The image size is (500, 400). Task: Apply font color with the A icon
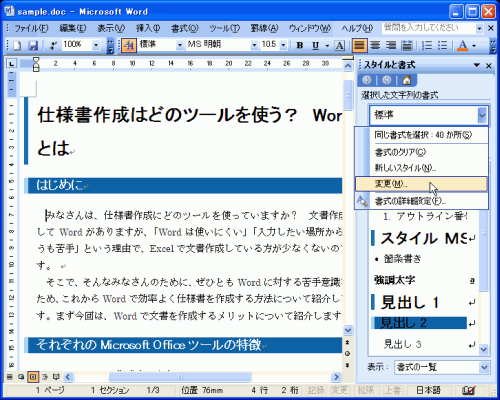click(x=463, y=45)
